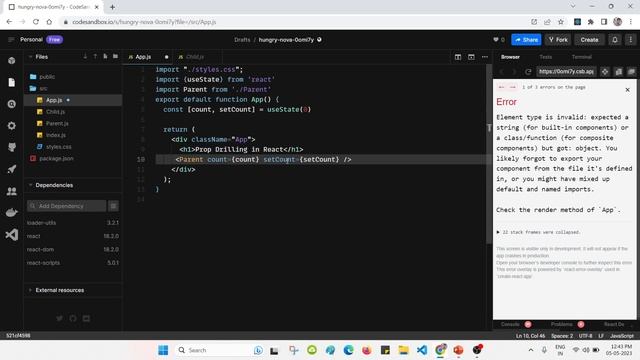Click the Fork button
This screenshot has height=360, width=640.
pos(558,40)
